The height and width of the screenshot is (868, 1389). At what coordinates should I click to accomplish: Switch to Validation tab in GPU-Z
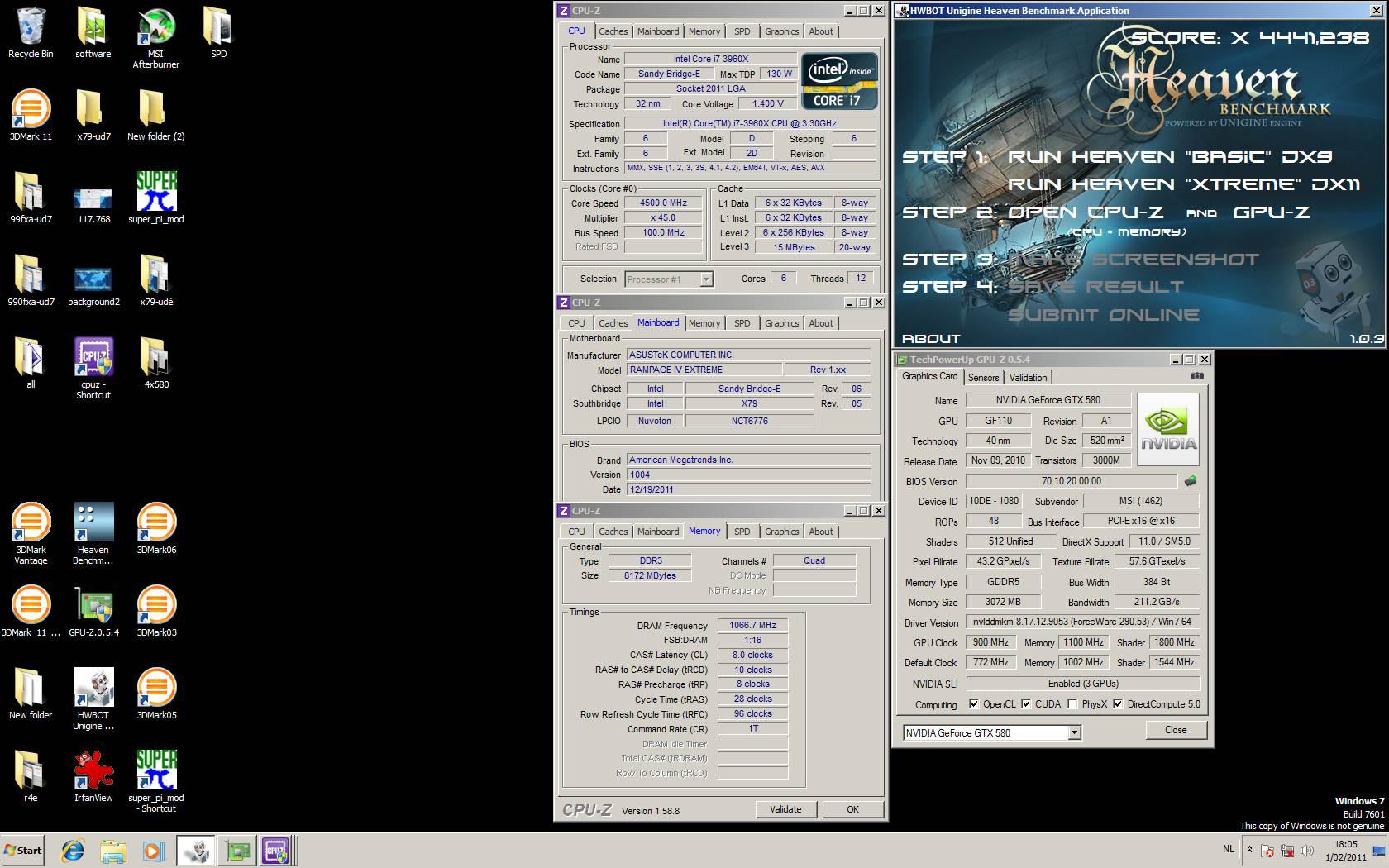click(1028, 377)
